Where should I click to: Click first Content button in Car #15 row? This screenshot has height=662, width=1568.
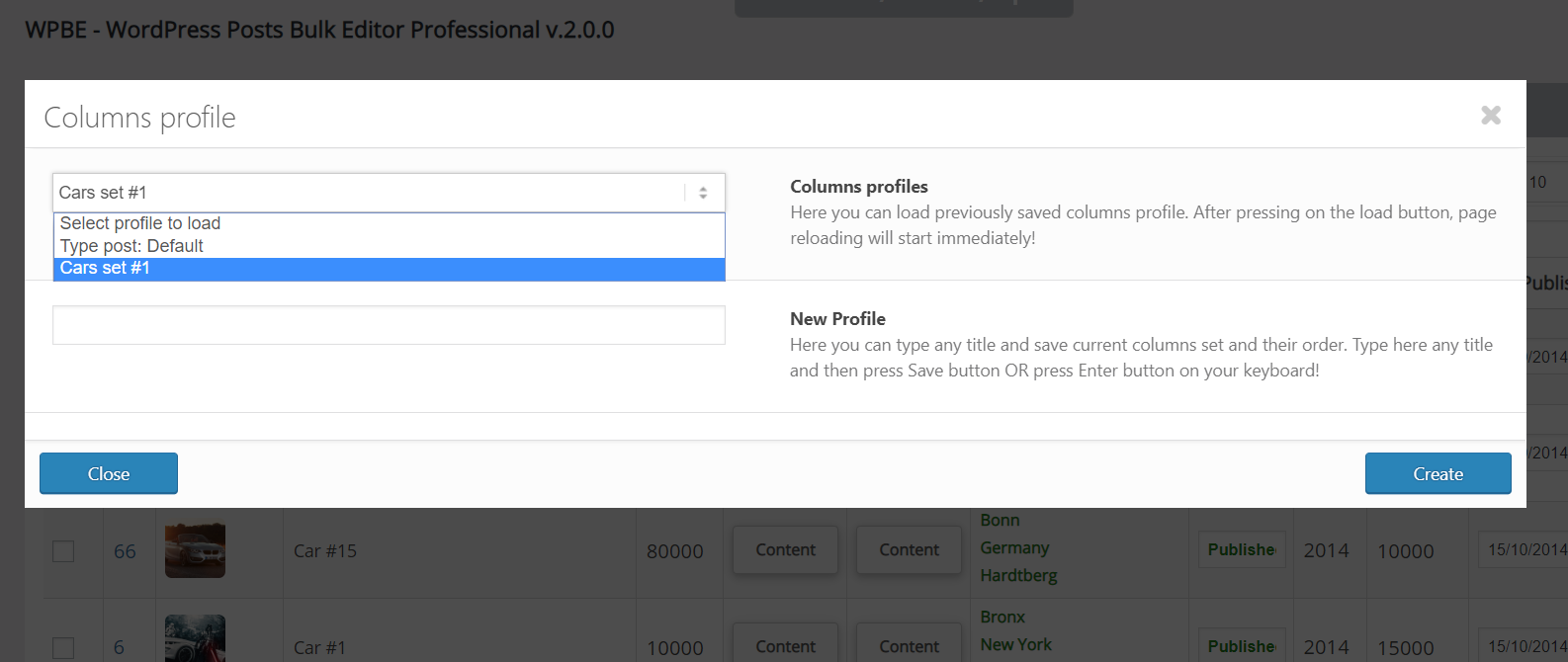pyautogui.click(x=785, y=550)
